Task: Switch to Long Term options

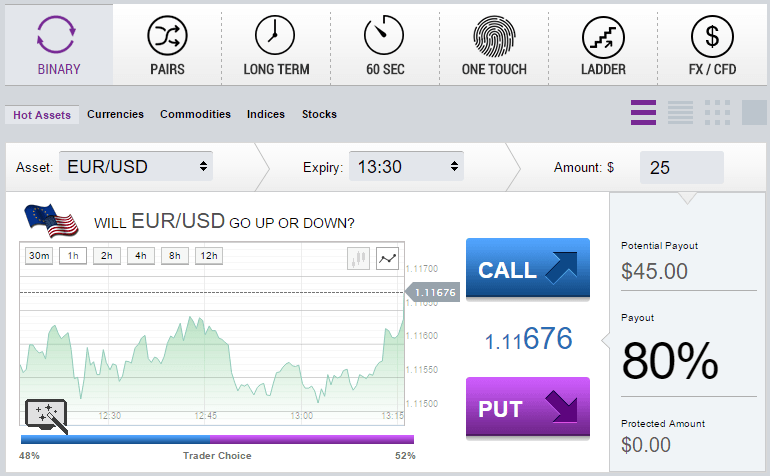Action: 276,45
